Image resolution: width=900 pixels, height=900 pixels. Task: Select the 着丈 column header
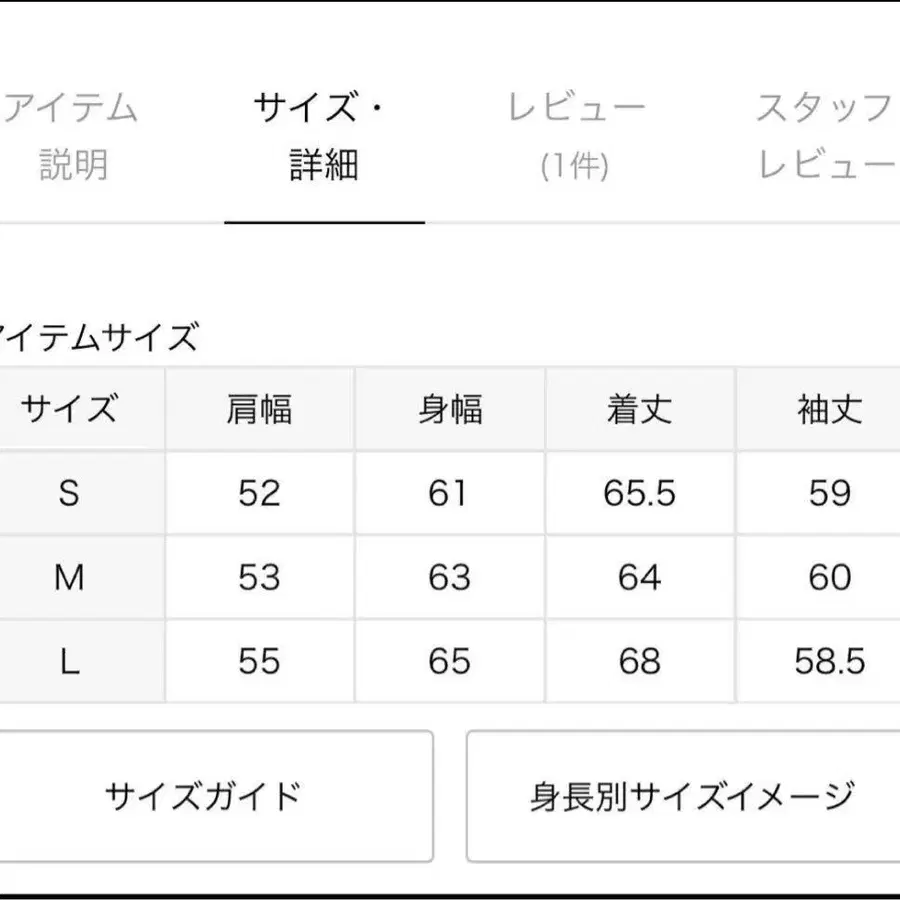(639, 409)
